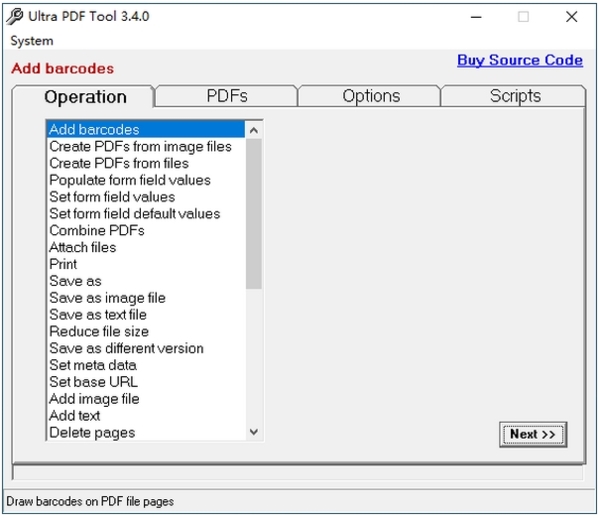Minimize the Ultra PDF Tool window
The image size is (599, 518).
476,17
